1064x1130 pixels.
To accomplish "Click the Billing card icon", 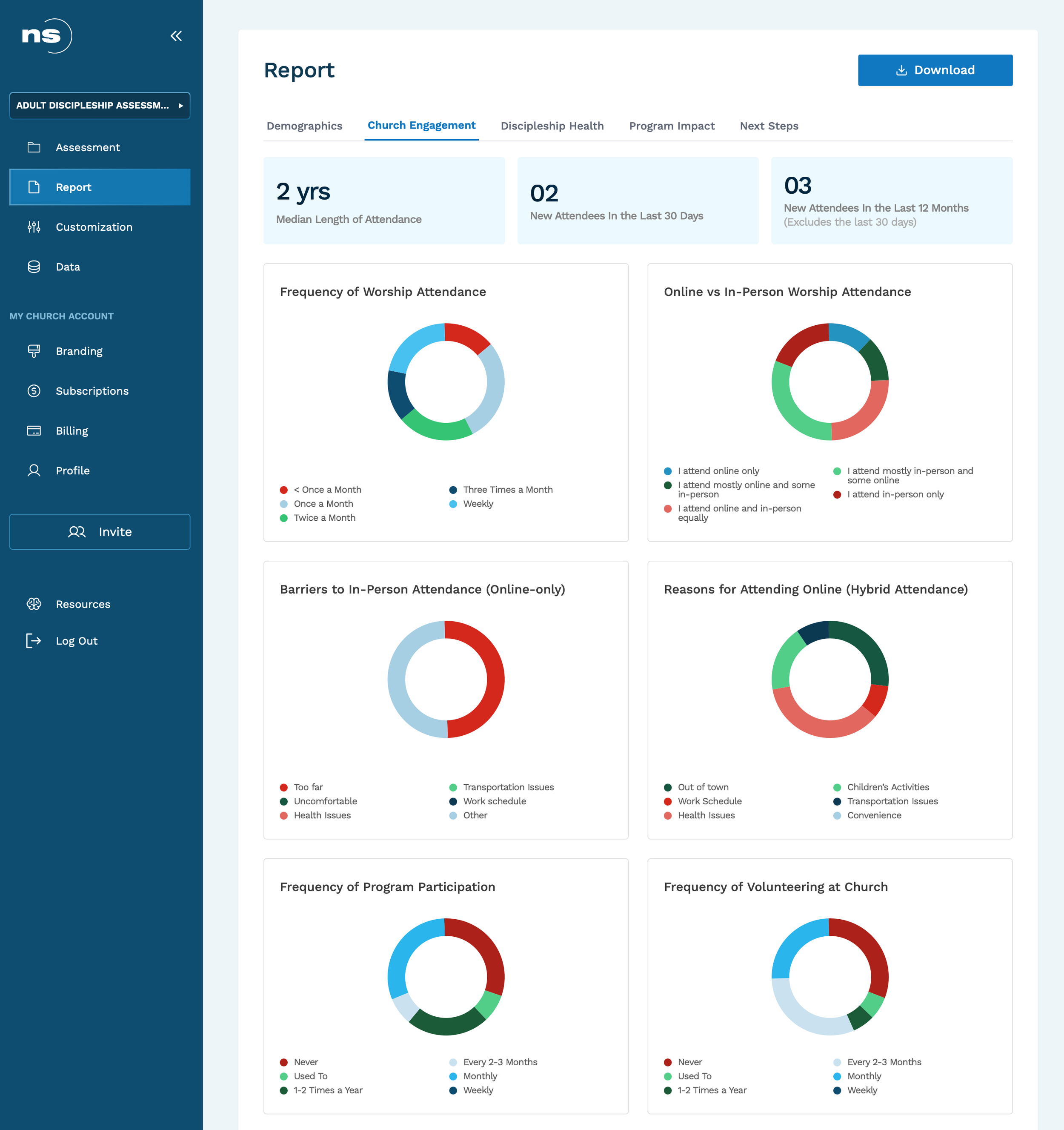I will point(34,430).
